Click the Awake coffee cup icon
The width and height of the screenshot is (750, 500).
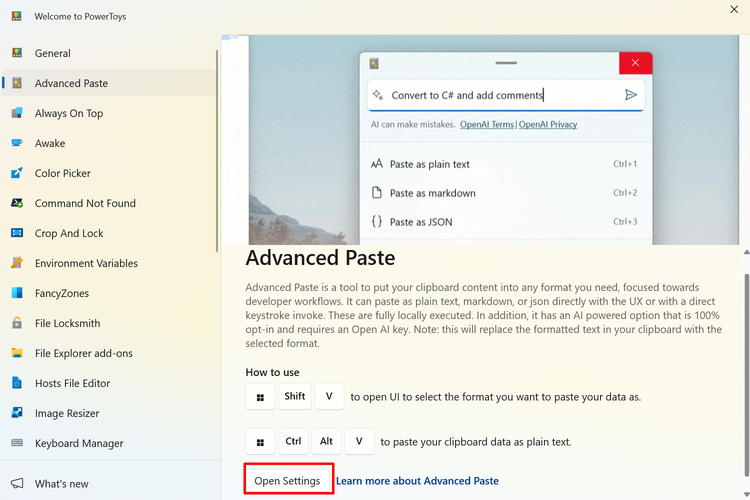(x=17, y=143)
